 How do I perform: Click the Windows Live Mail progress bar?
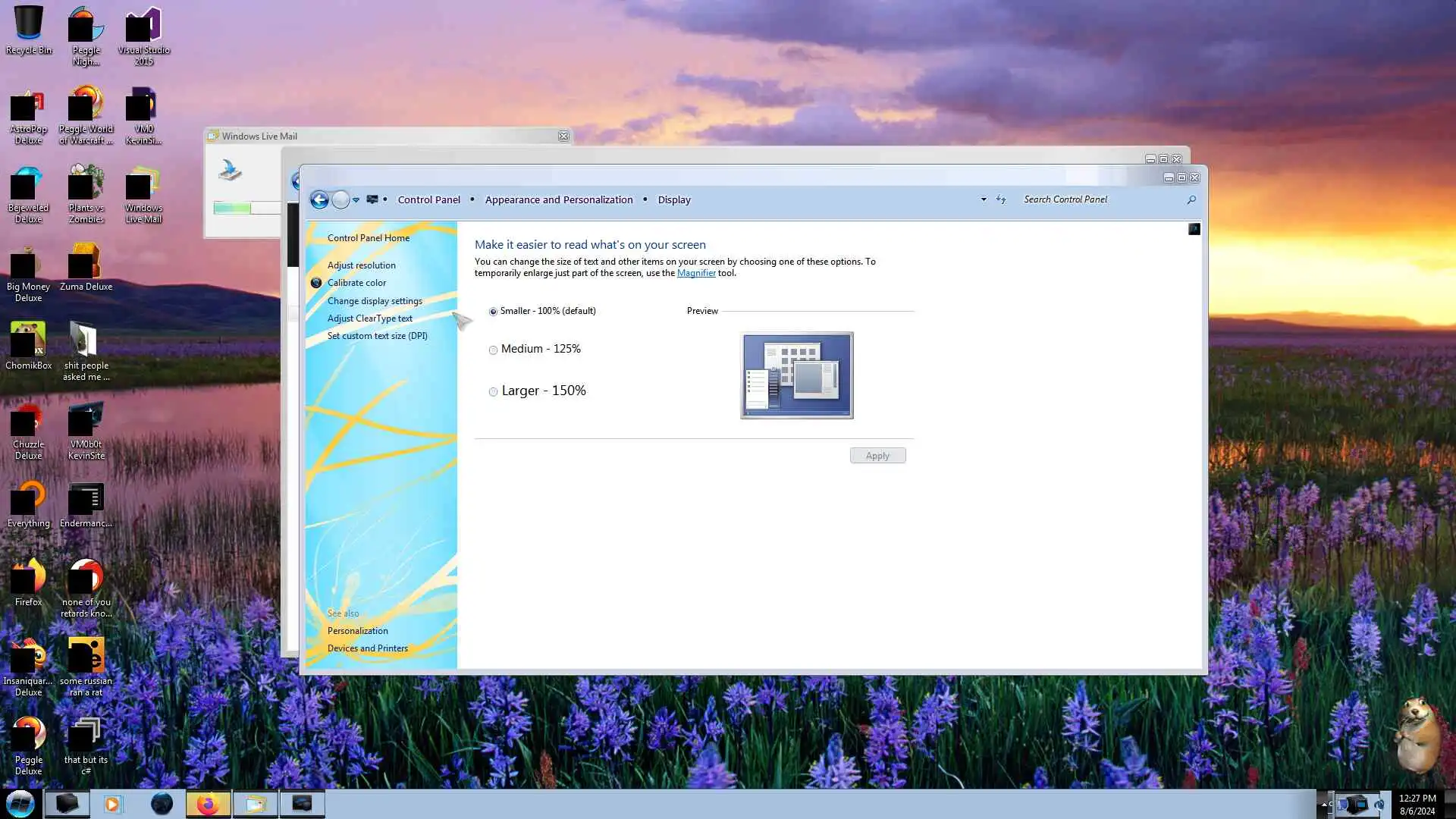tap(247, 208)
